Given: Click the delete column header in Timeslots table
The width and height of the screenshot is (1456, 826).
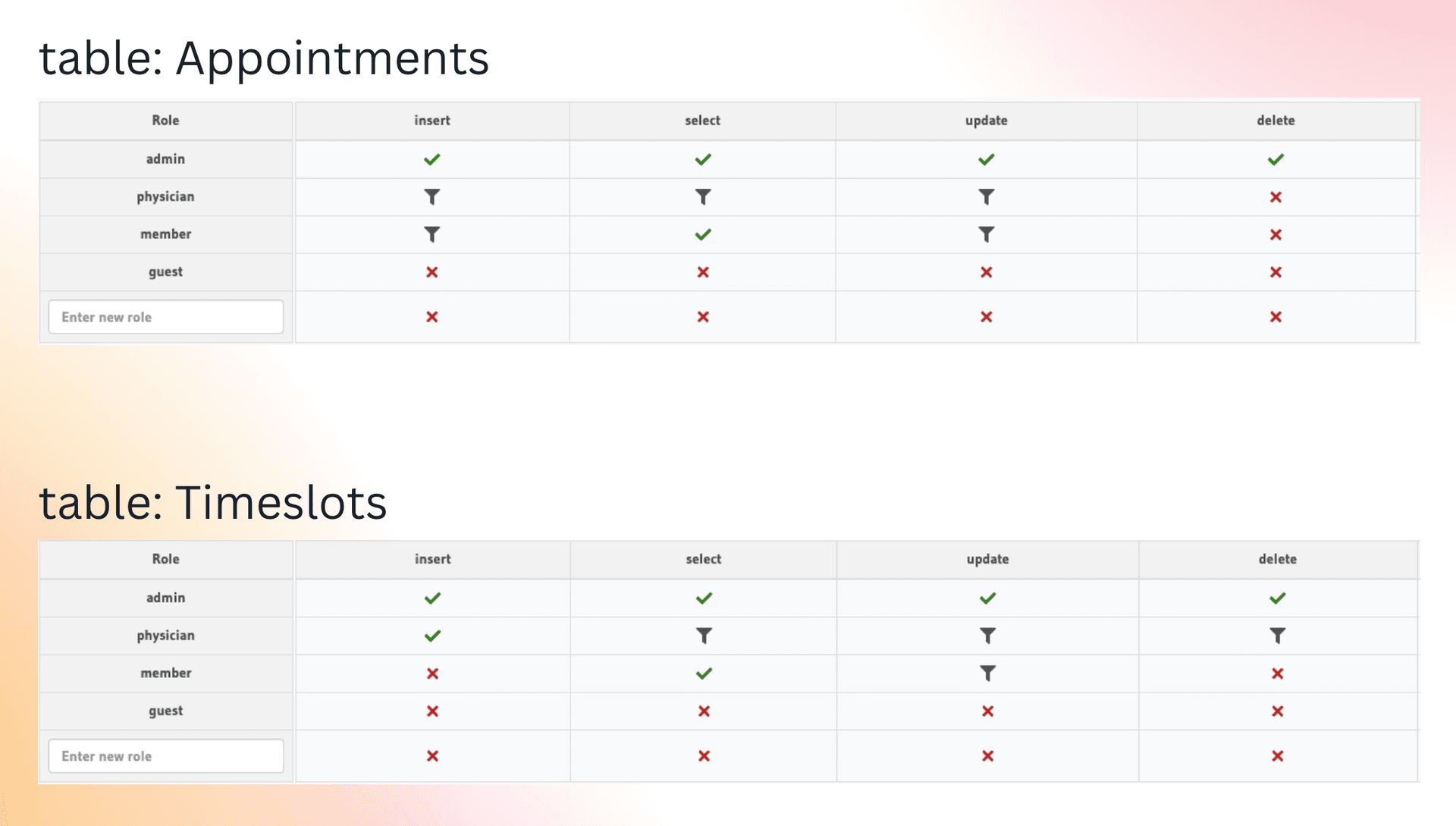Looking at the screenshot, I should pos(1277,559).
